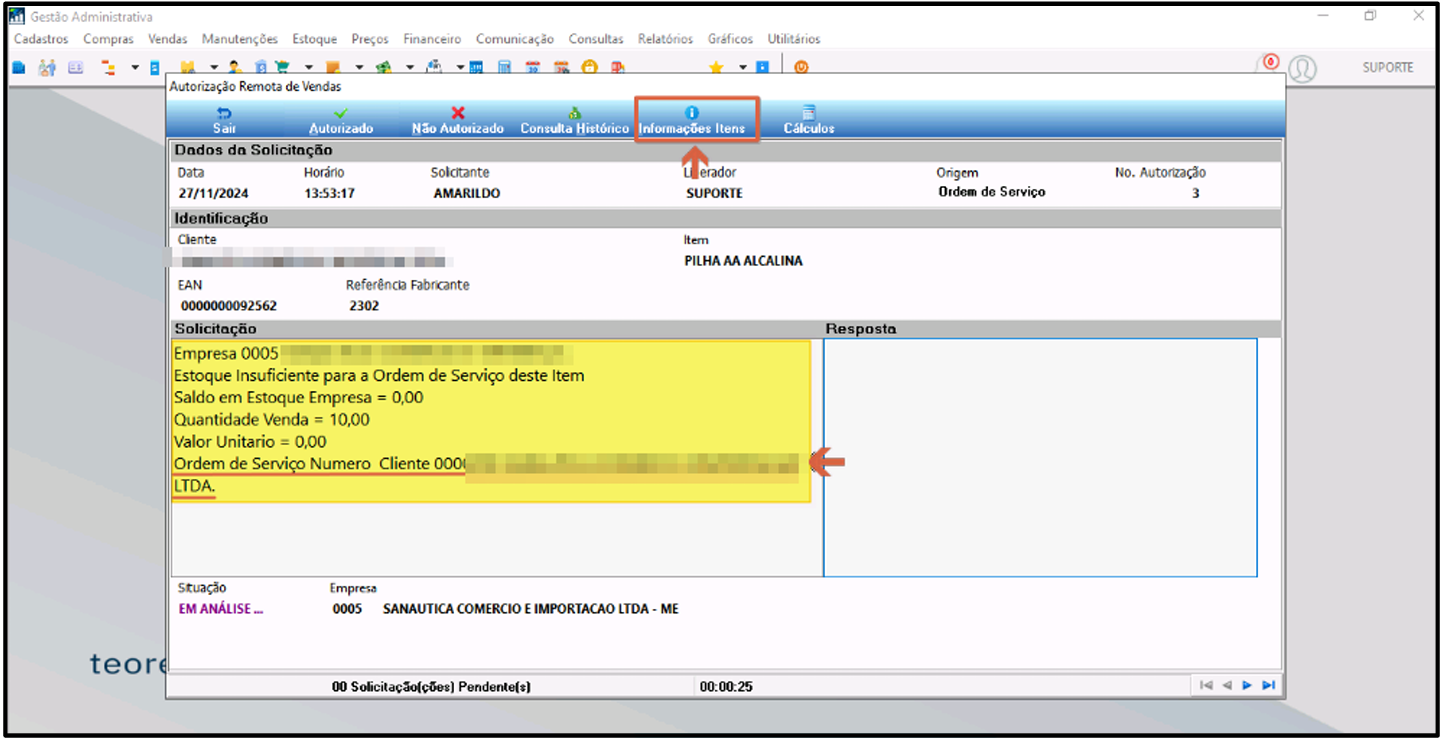Open the Cálculos tool
This screenshot has height=738, width=1440.
pos(809,120)
